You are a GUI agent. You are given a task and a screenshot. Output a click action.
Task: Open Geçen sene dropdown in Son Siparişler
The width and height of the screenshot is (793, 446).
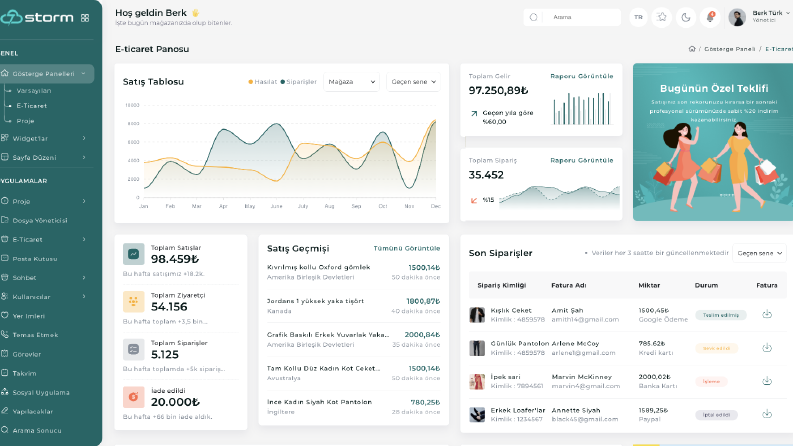759,253
